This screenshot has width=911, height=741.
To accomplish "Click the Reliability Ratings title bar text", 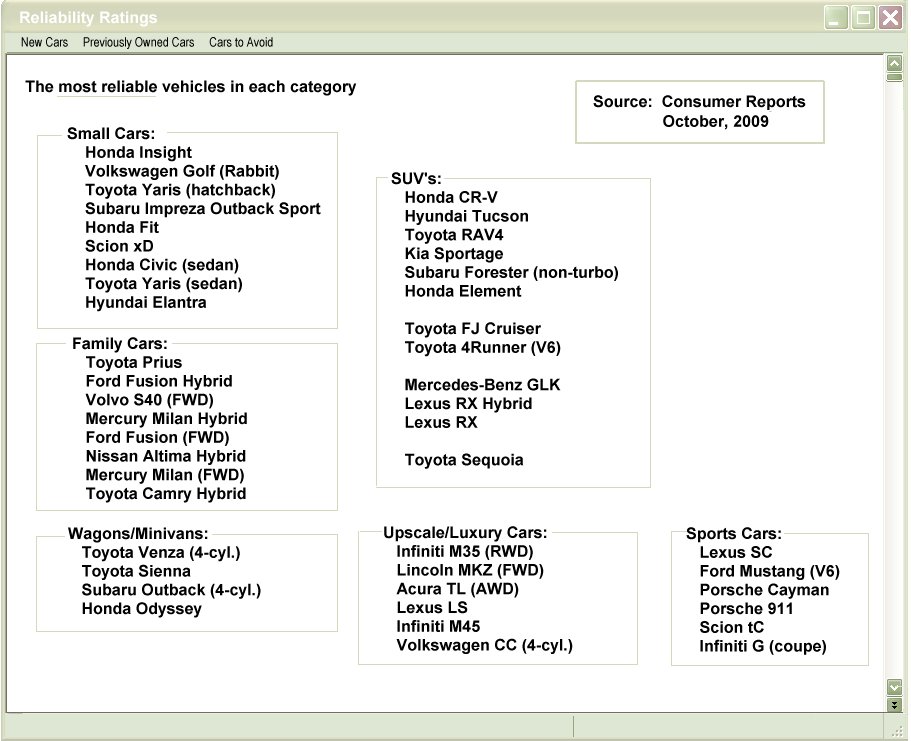I will coord(88,18).
